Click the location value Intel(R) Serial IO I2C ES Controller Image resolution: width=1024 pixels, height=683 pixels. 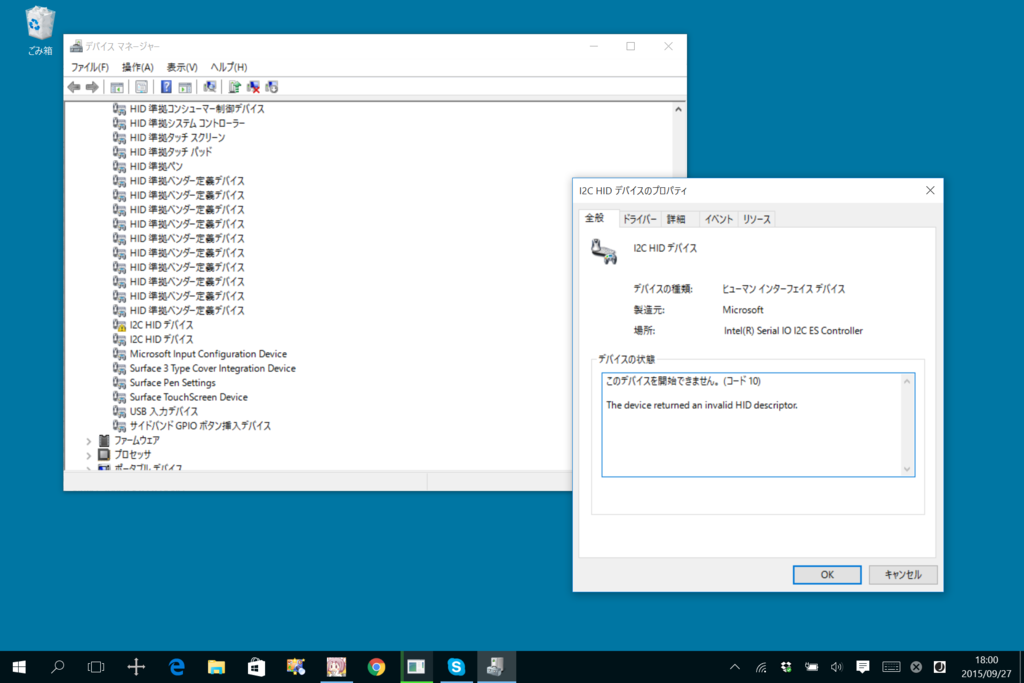(x=793, y=331)
